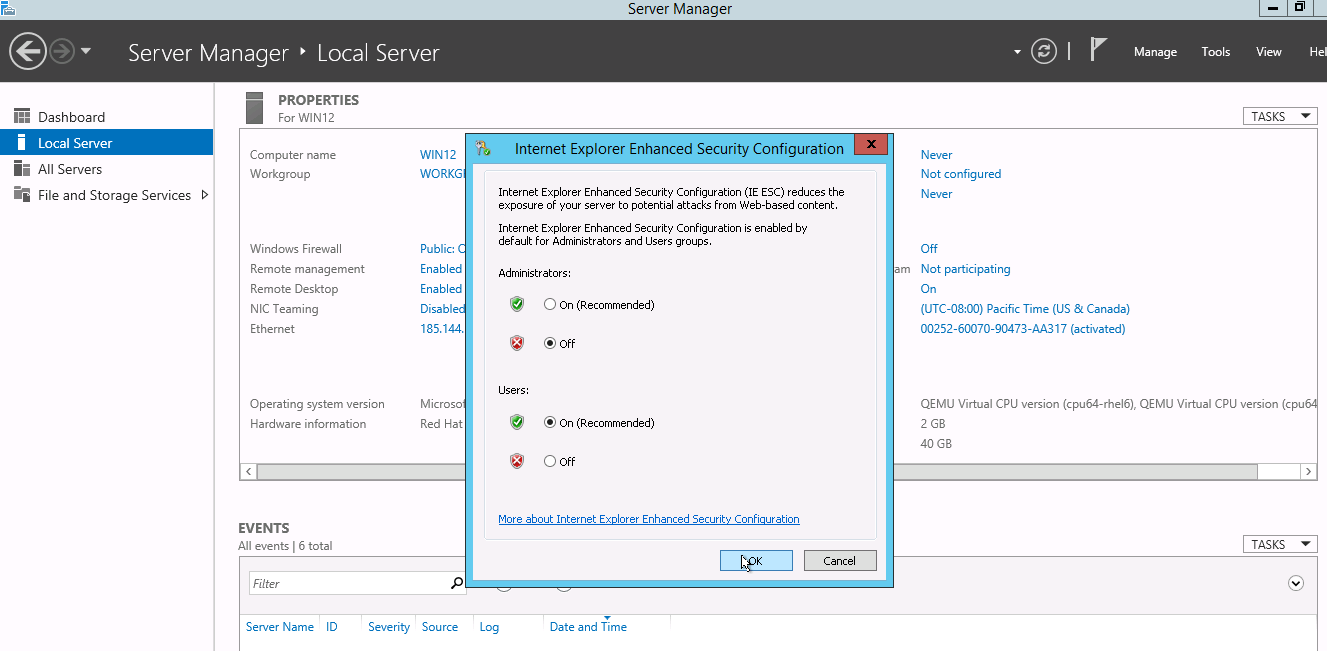Click the Properties scrollbar left arrow

[249, 471]
